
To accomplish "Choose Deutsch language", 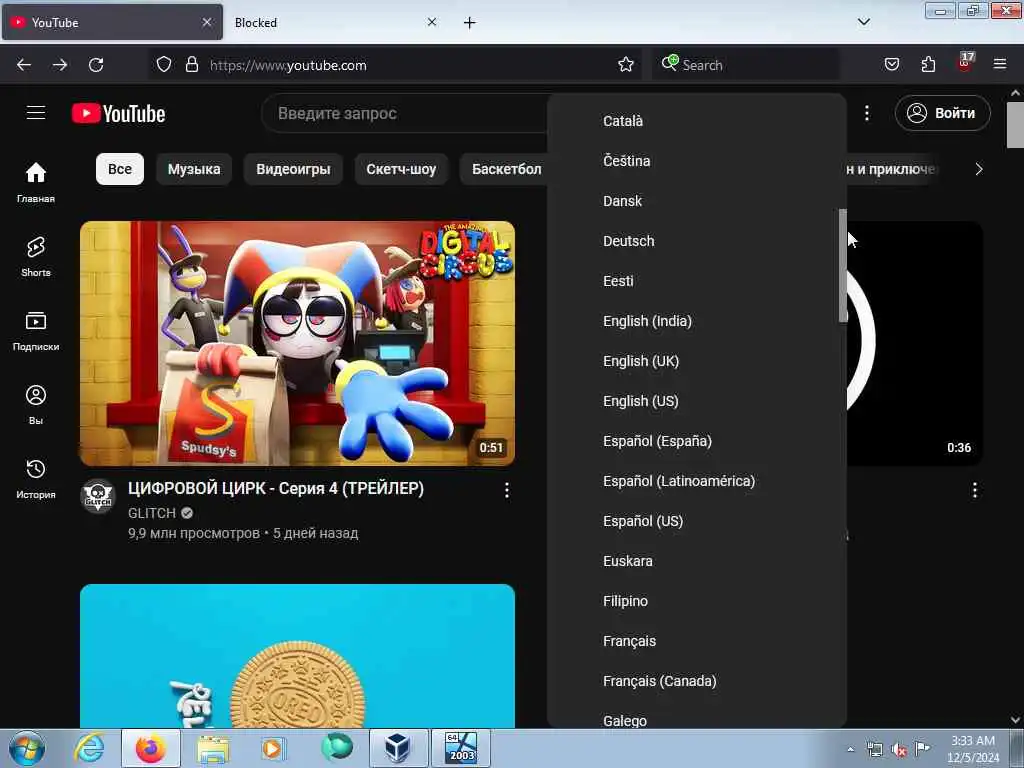I will click(697, 241).
